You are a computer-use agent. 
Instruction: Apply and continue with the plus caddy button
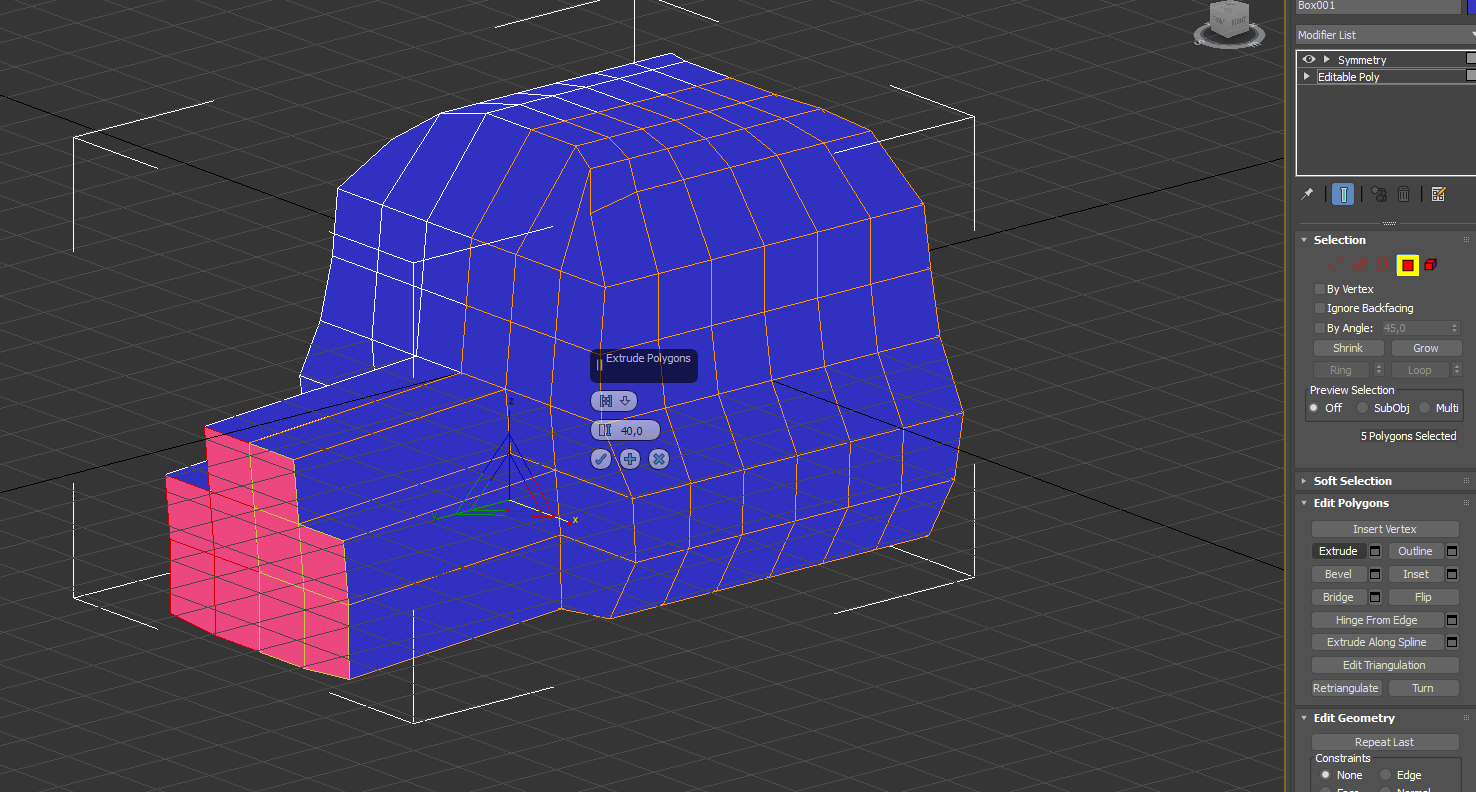(x=630, y=459)
